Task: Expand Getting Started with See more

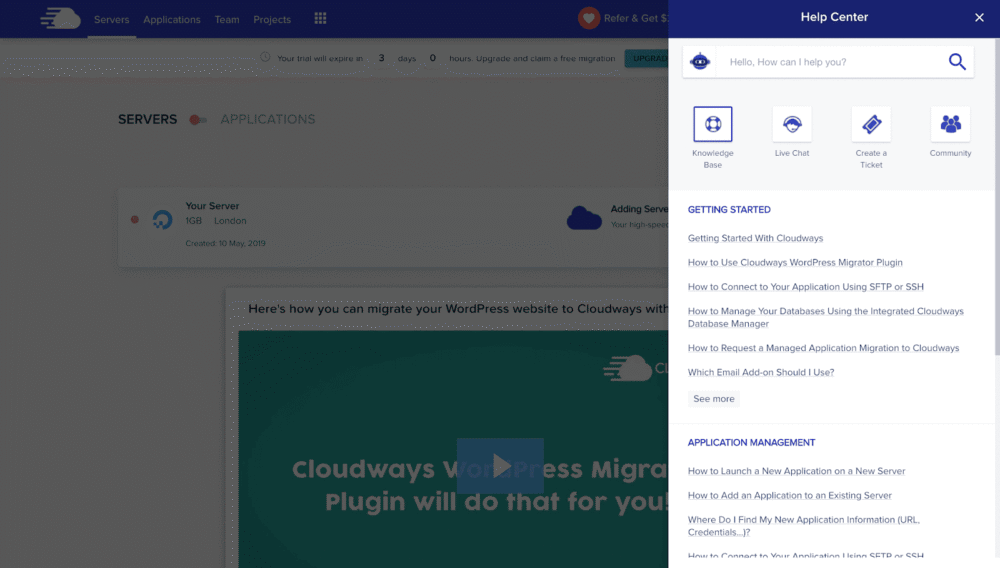Action: click(x=714, y=399)
